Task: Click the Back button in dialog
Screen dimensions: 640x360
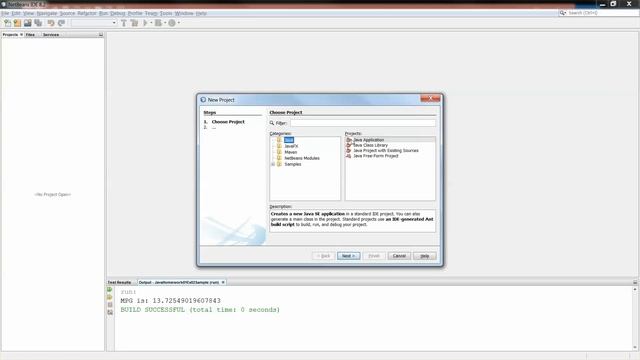Action: pos(324,256)
